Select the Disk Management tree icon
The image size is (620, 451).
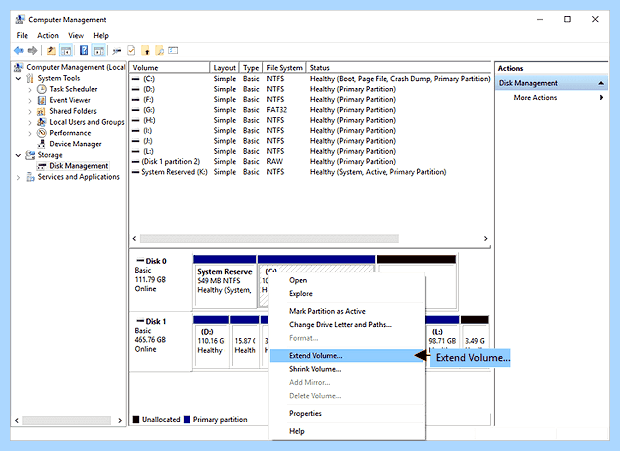click(x=42, y=166)
